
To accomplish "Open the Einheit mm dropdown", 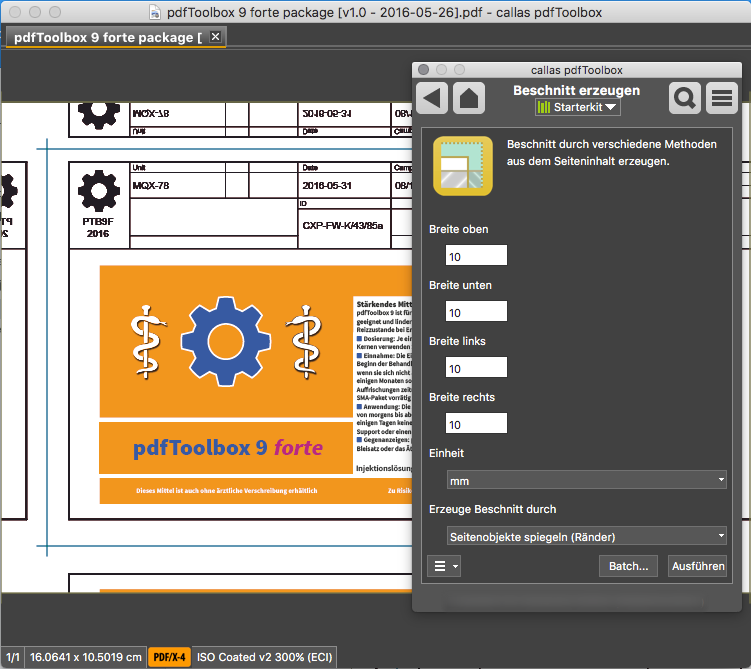I will (x=587, y=480).
